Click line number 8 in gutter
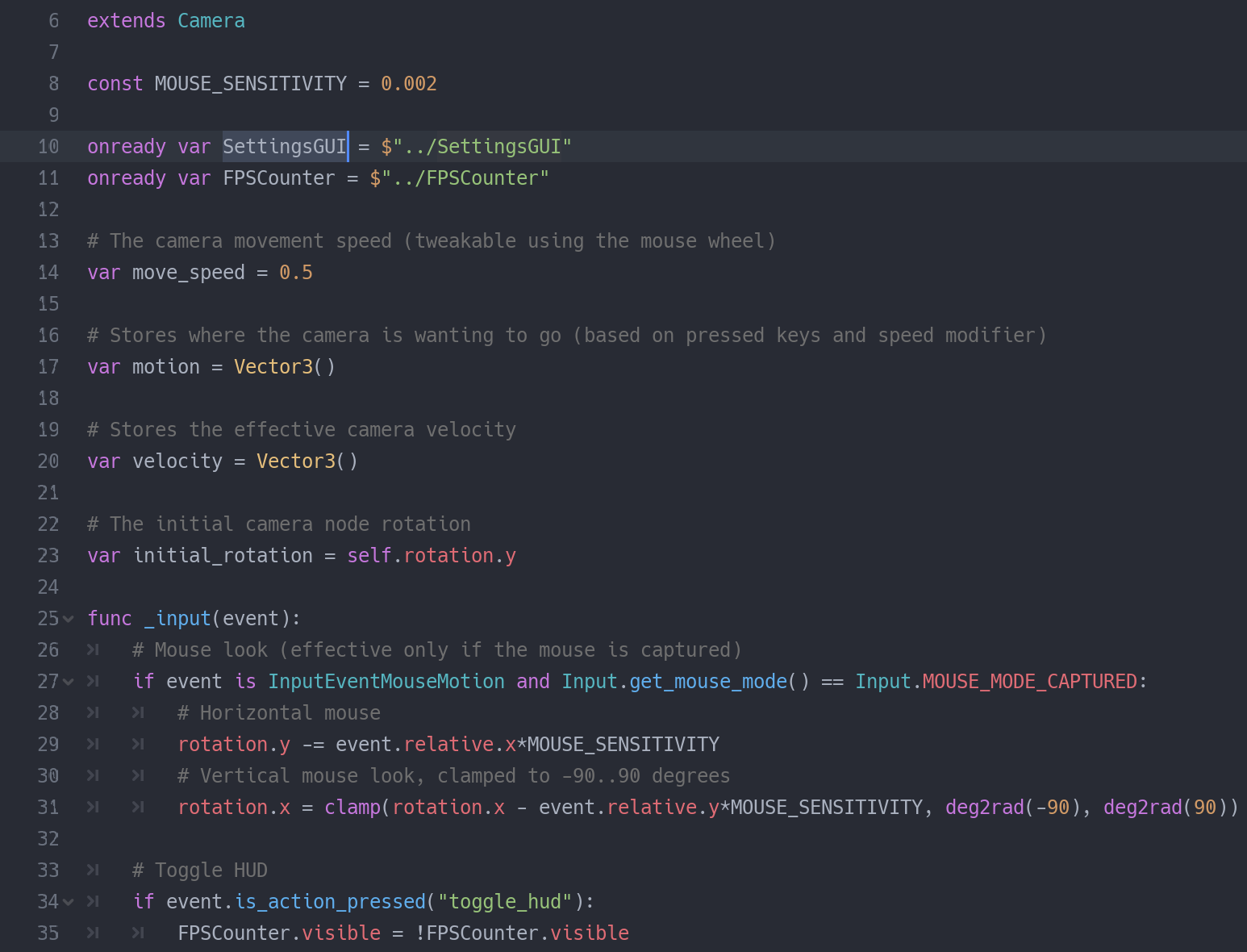This screenshot has height=952, width=1247. pyautogui.click(x=53, y=84)
